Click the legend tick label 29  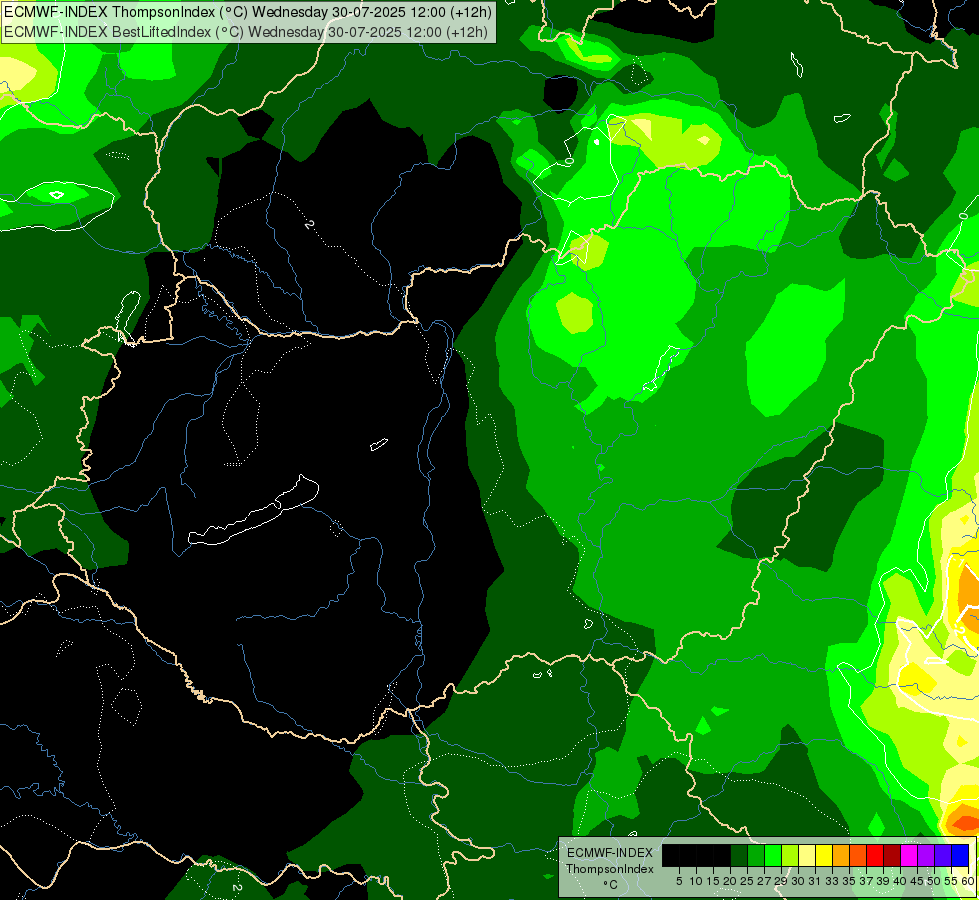tap(782, 881)
